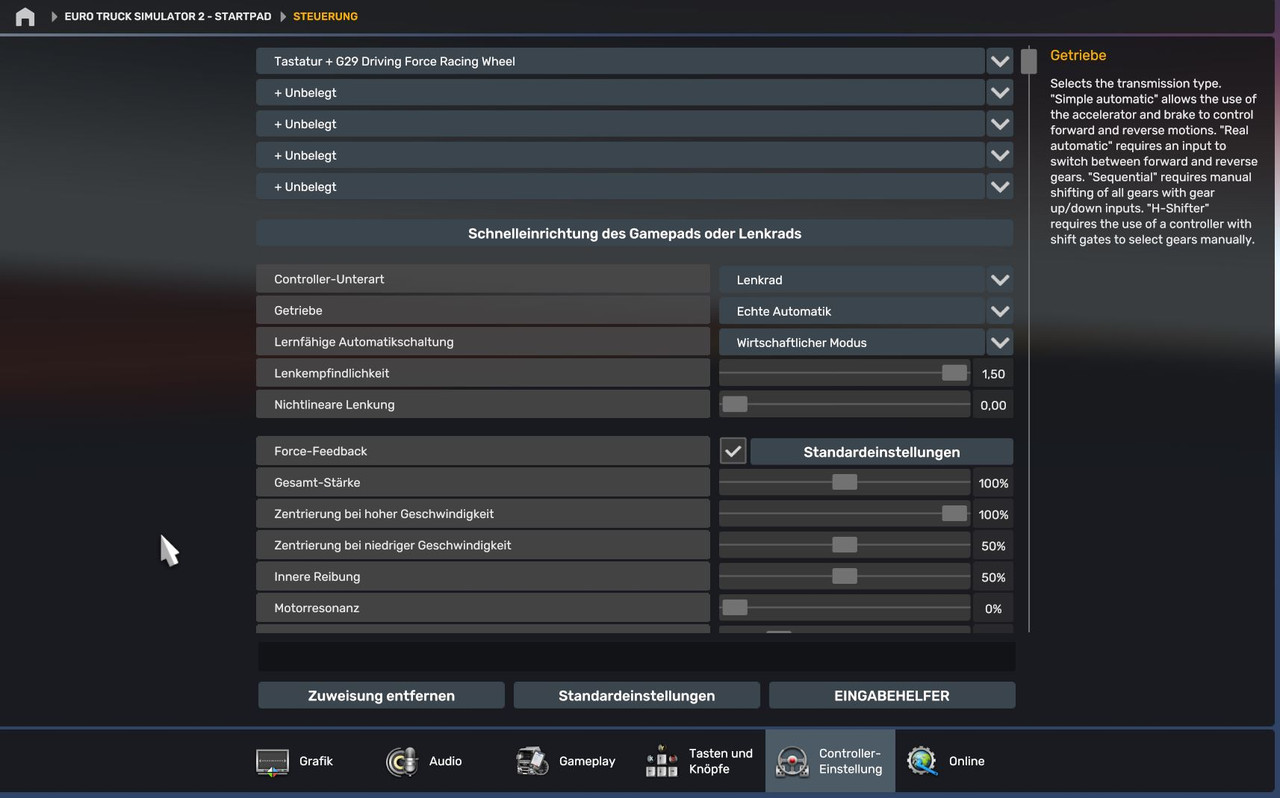Click the Lenkempfindlichkeit slider handle

click(954, 373)
